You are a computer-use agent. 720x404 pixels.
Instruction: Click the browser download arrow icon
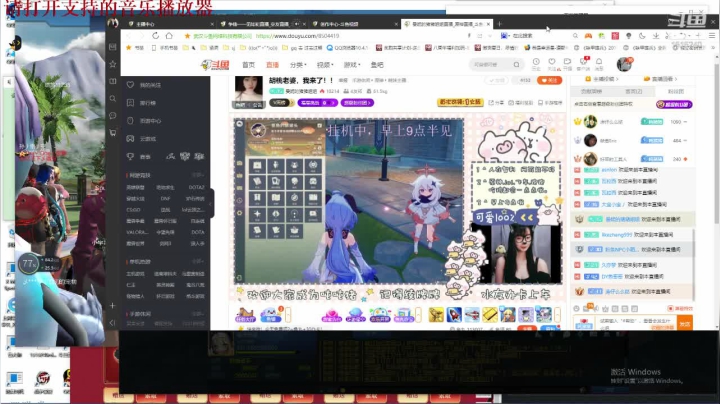click(x=656, y=35)
